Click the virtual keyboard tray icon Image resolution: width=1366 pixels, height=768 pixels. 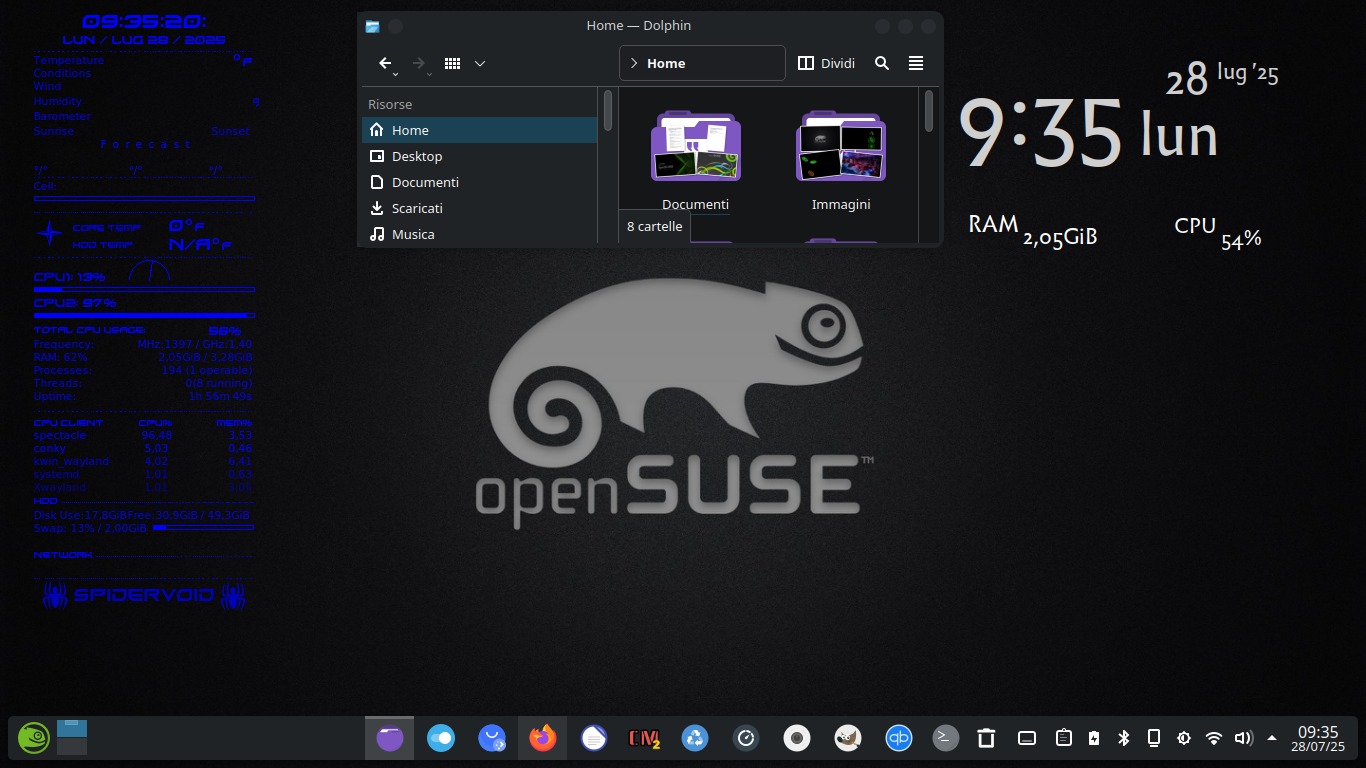click(1026, 738)
